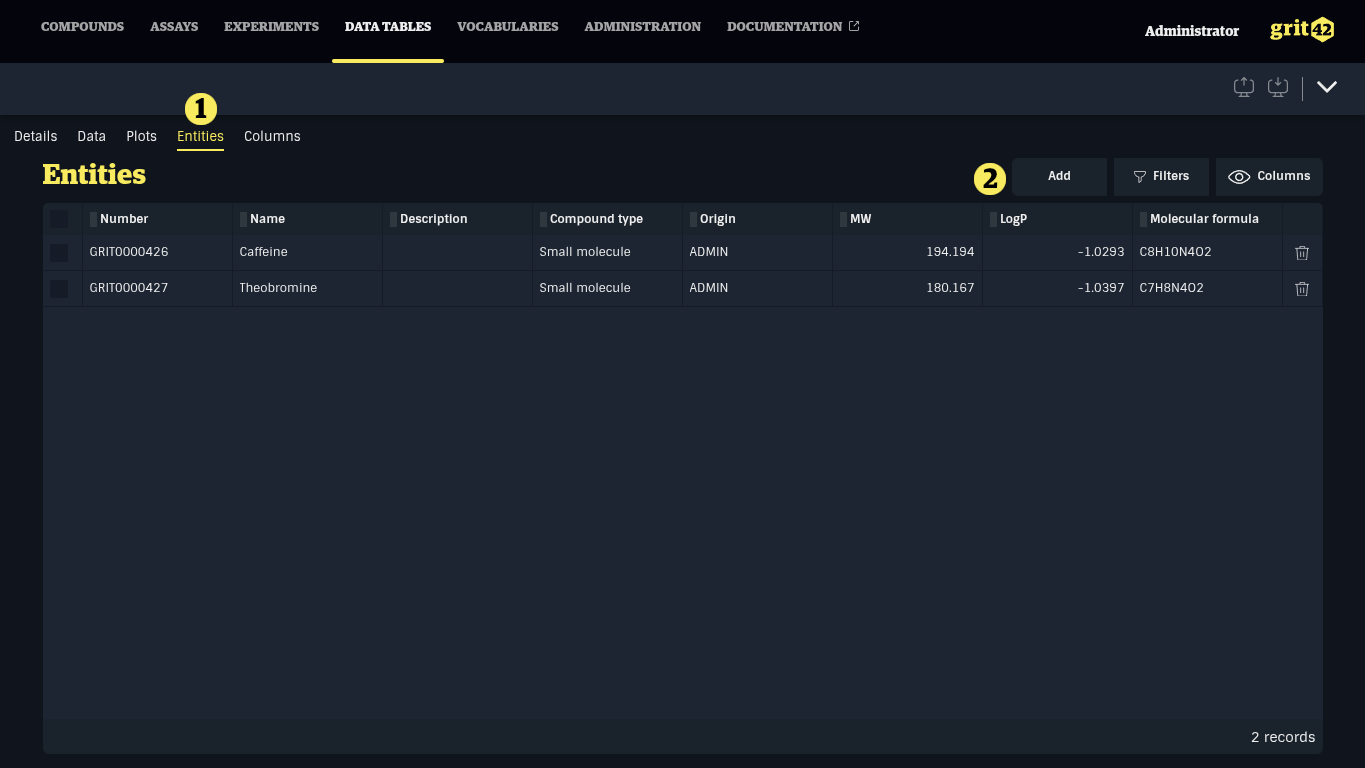1365x768 pixels.
Task: Toggle the select-all checkbox in header
Action: (59, 219)
